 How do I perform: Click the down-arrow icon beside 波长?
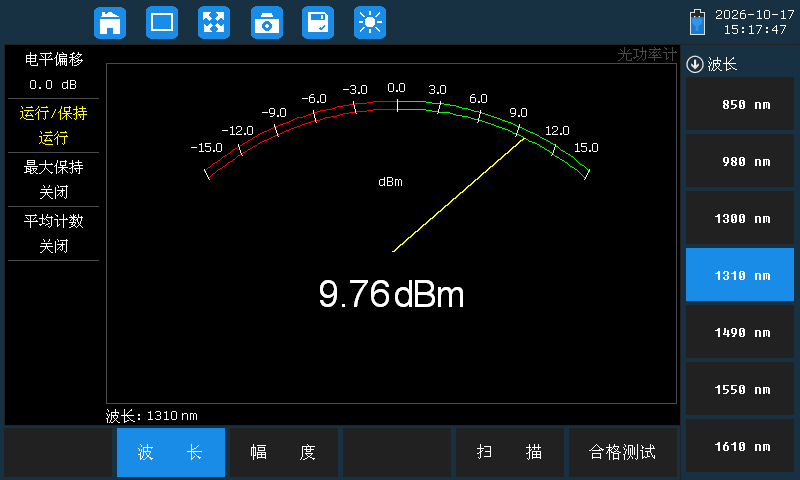[694, 64]
